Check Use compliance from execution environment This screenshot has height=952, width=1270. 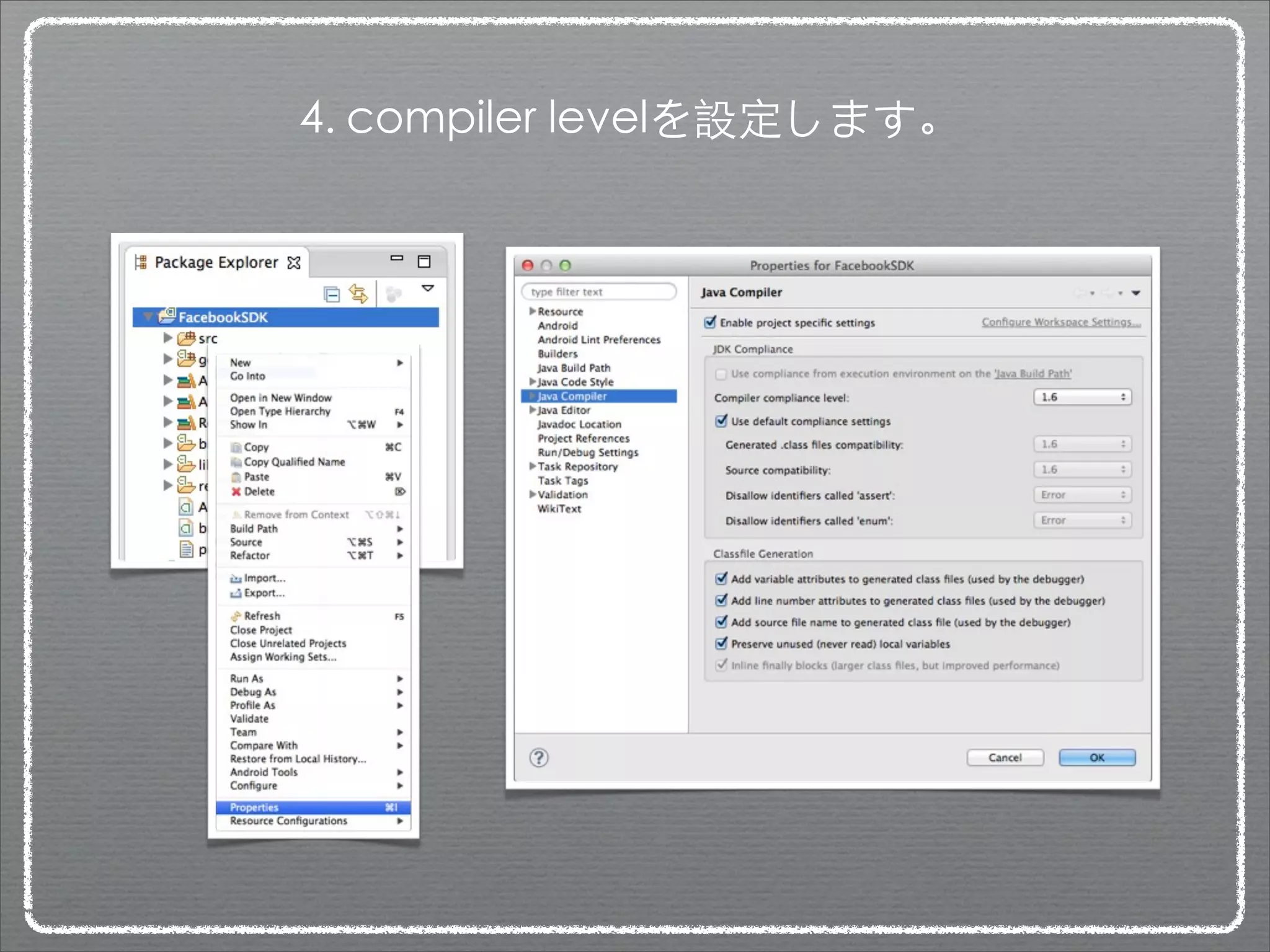(721, 374)
